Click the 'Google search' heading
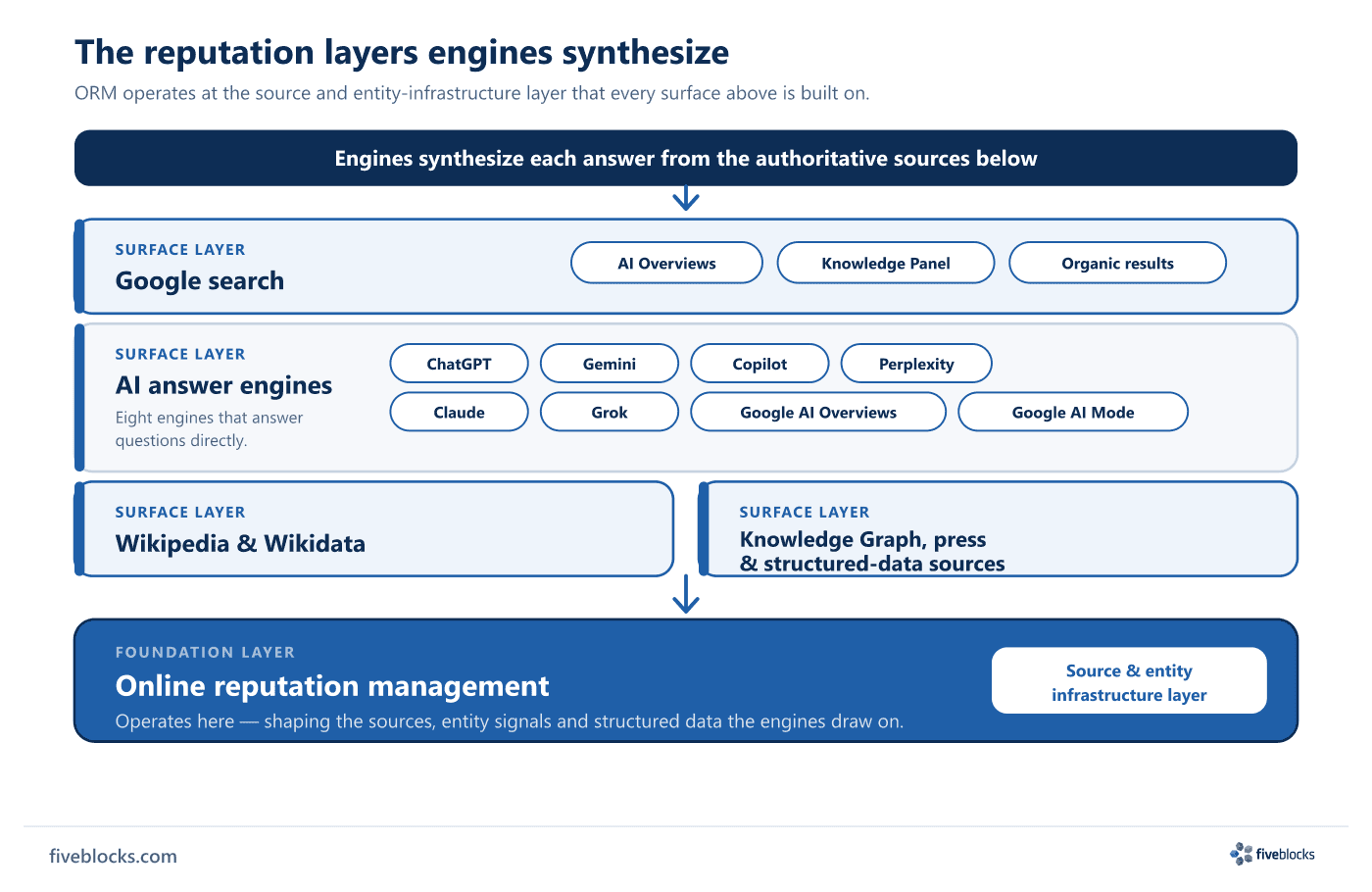The image size is (1372, 892). (x=200, y=281)
